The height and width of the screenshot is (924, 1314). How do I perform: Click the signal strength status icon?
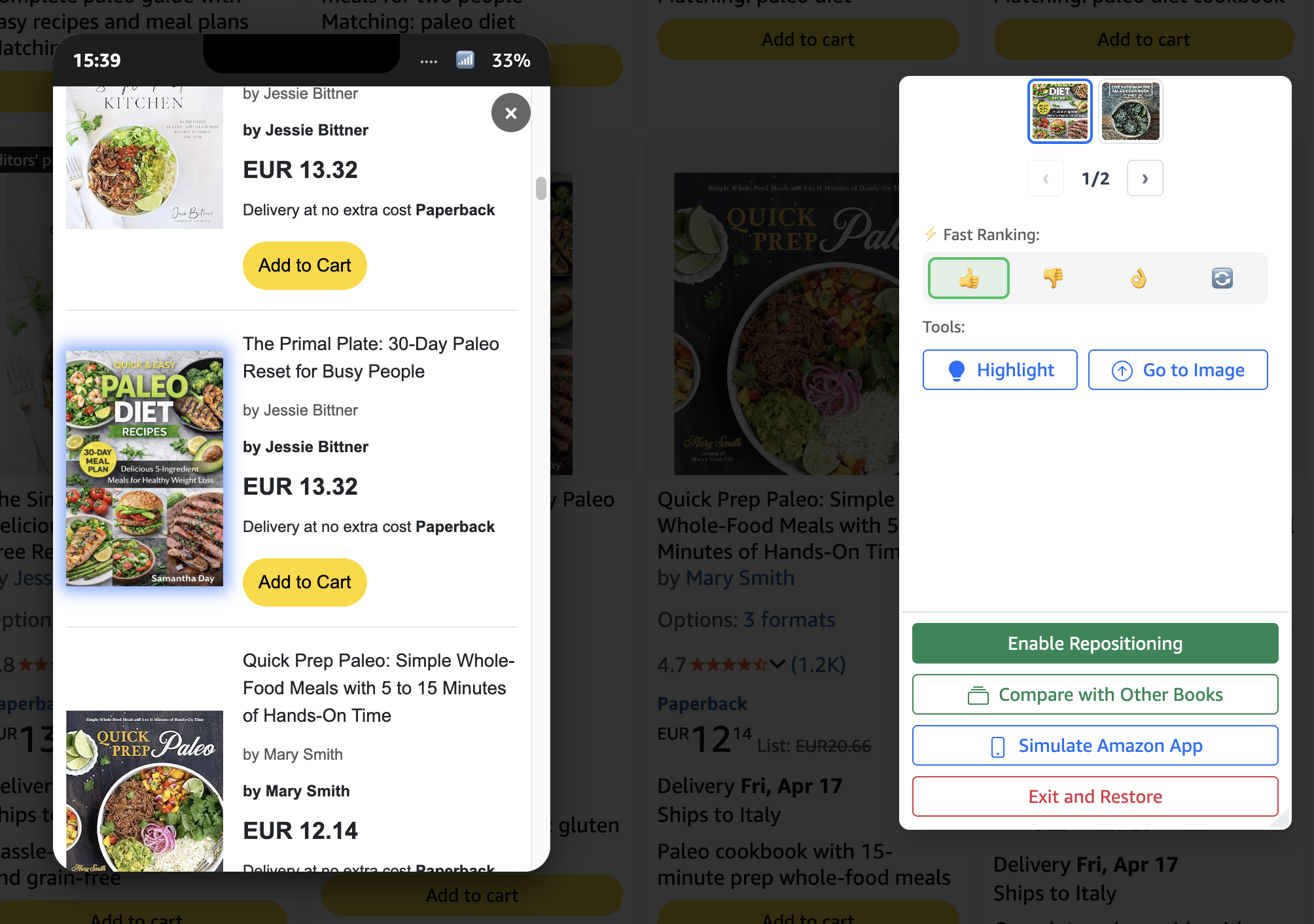tap(465, 60)
